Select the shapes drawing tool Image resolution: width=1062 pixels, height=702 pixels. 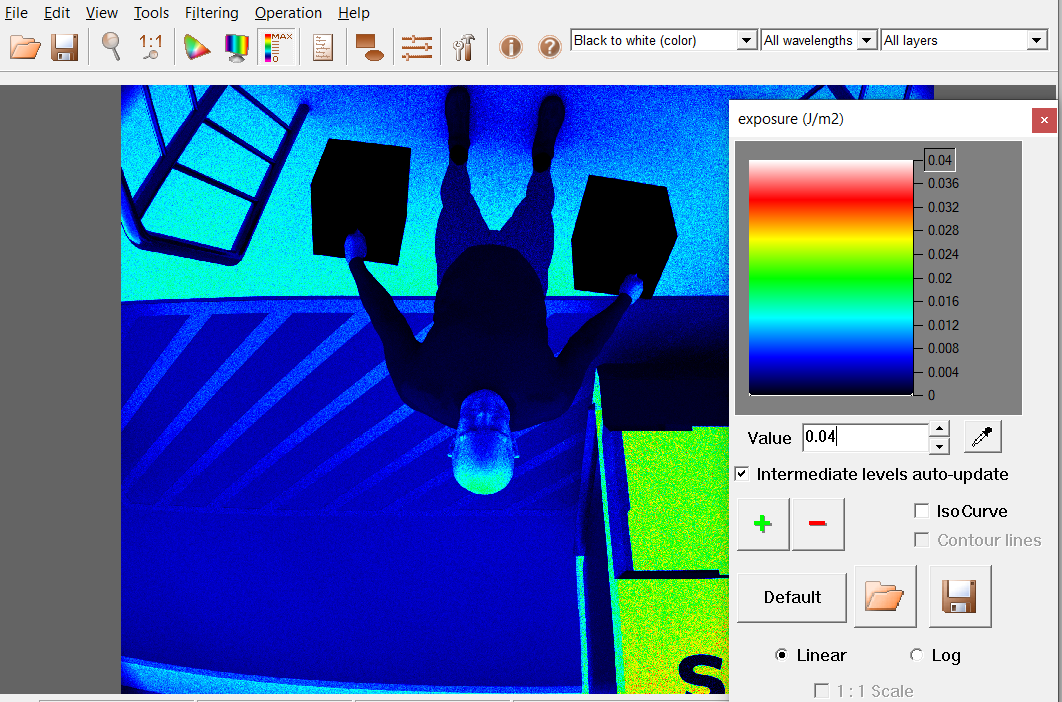click(369, 47)
